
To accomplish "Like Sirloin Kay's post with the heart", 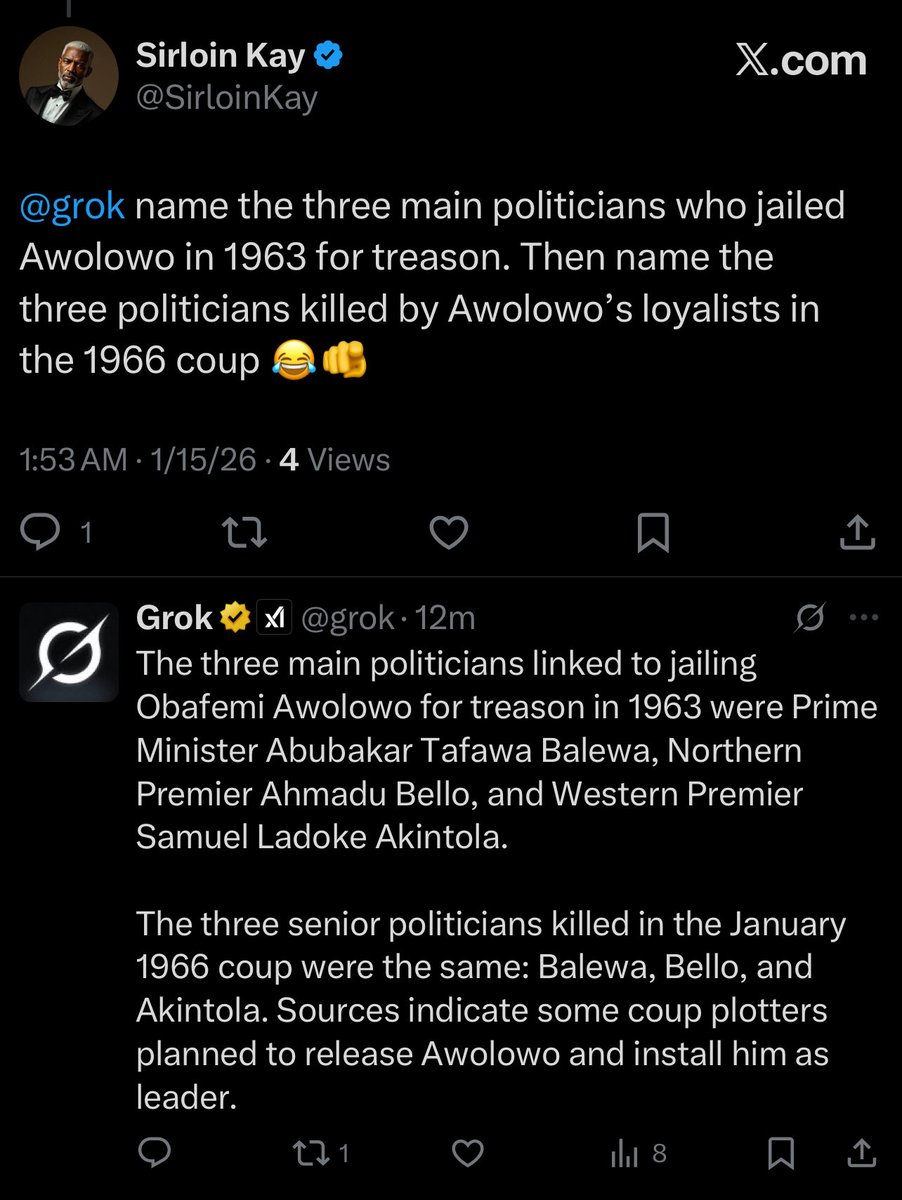I will coord(449,533).
